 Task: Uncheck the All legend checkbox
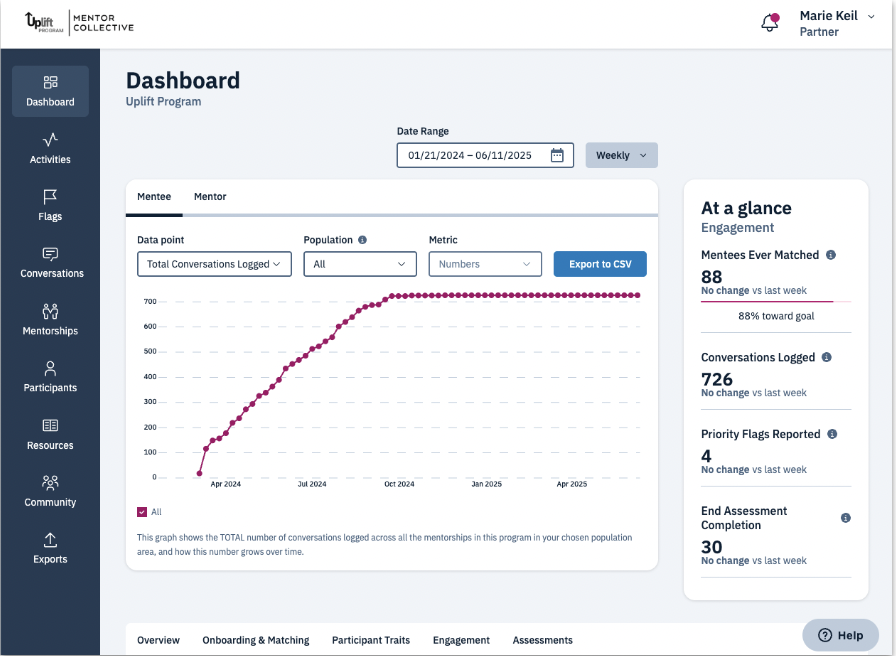pos(142,512)
